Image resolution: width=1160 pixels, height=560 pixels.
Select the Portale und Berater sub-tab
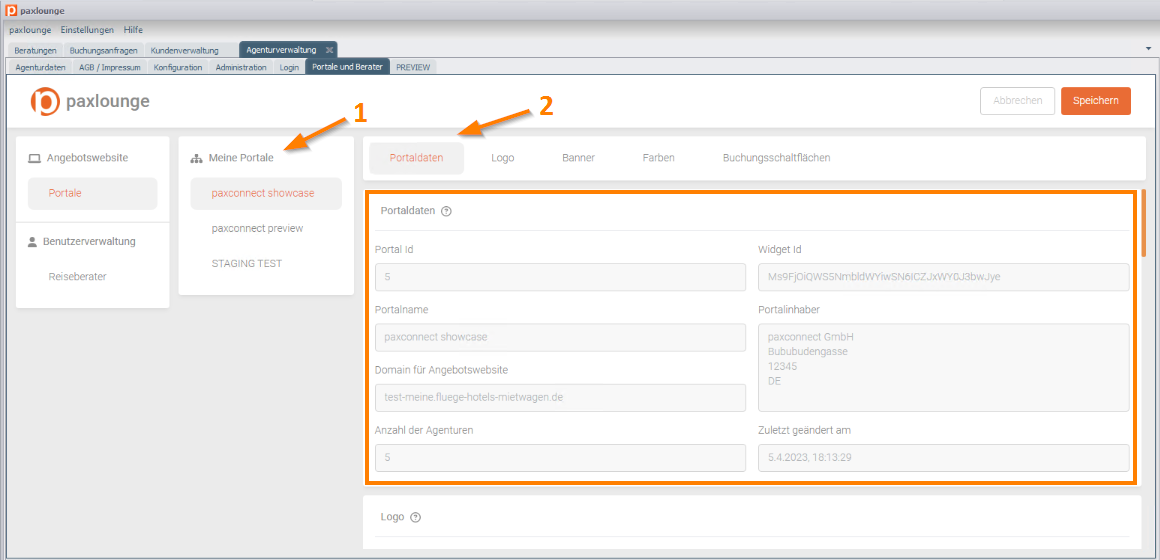point(347,67)
